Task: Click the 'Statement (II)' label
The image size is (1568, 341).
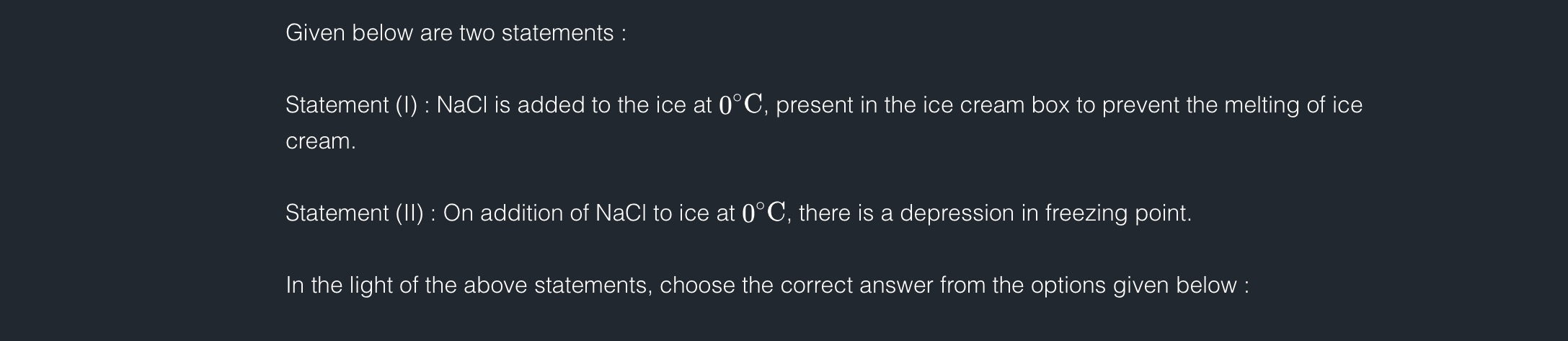Action: (x=354, y=213)
